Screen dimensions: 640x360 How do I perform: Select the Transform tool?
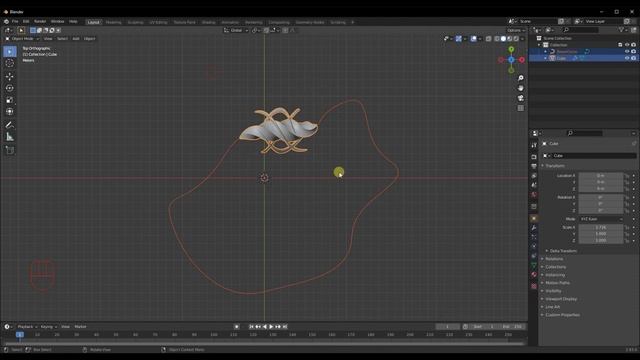(10, 111)
